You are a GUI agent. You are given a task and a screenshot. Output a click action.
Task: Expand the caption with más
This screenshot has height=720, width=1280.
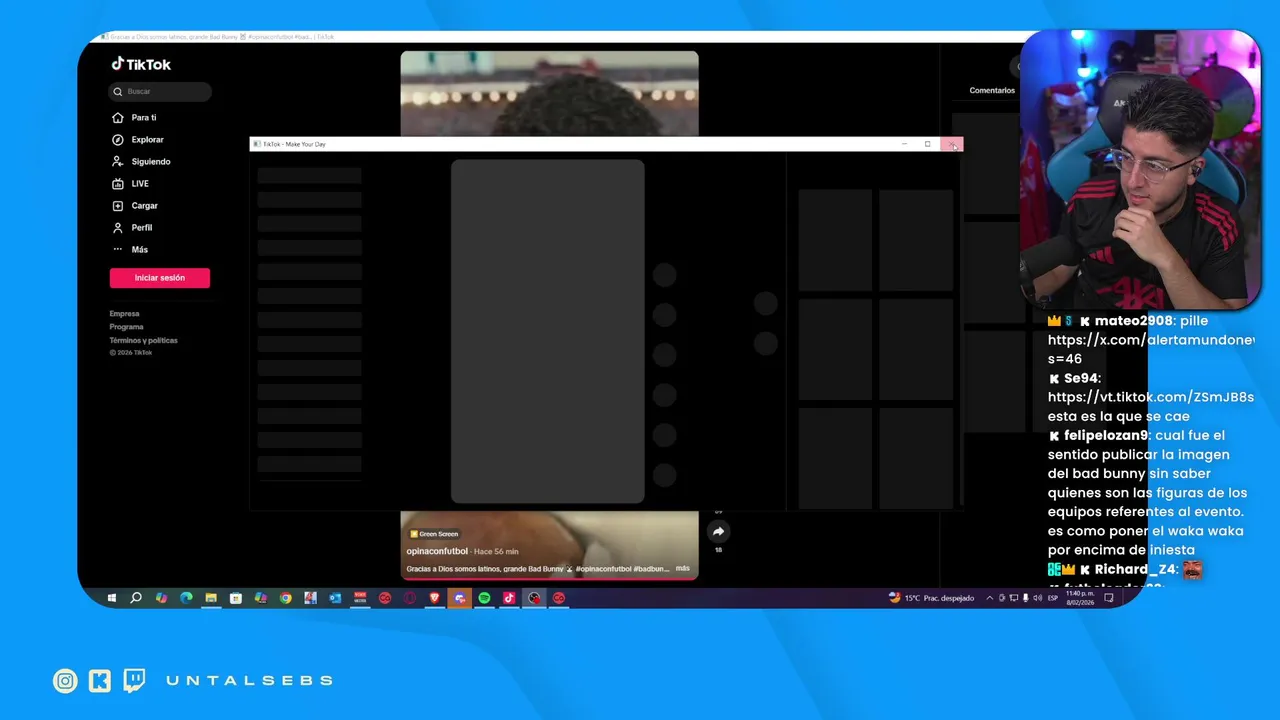683,568
